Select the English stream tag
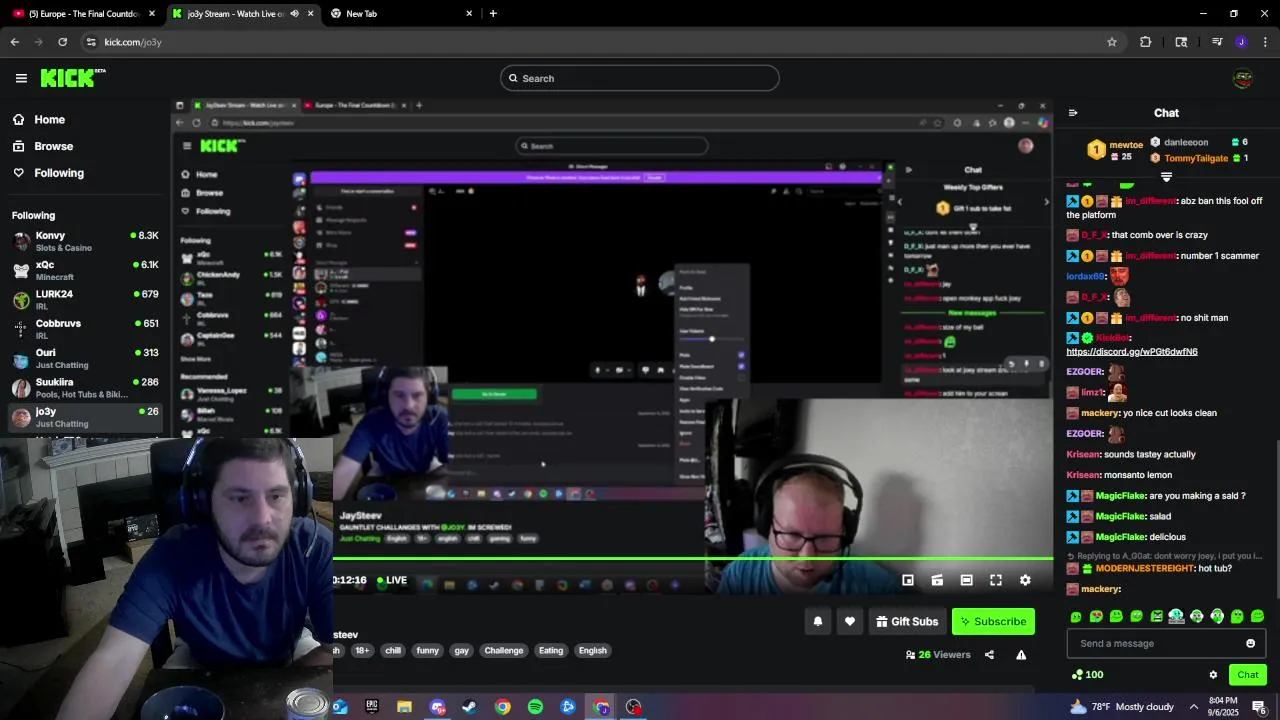 tap(593, 650)
